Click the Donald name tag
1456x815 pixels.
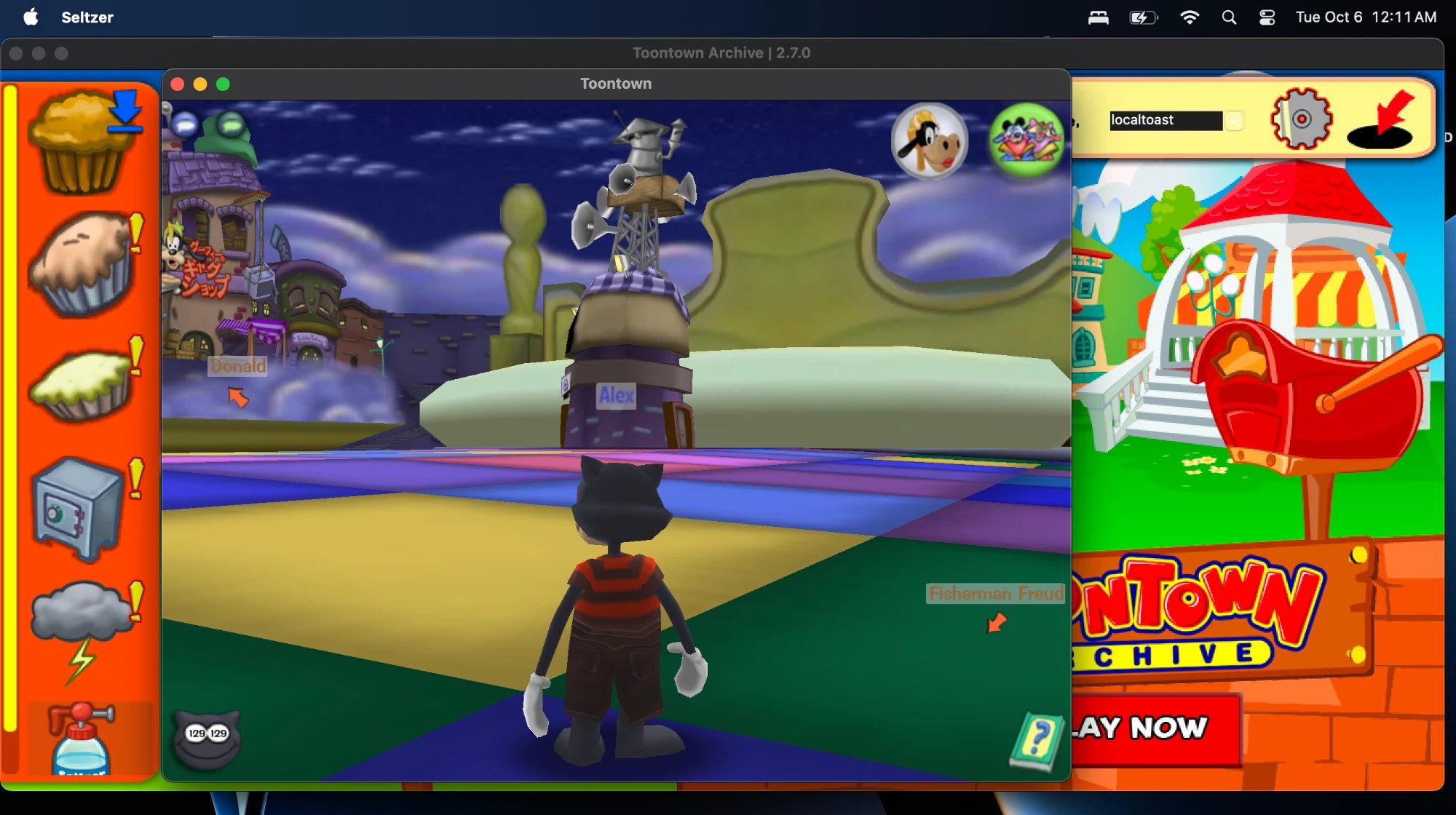(x=238, y=366)
